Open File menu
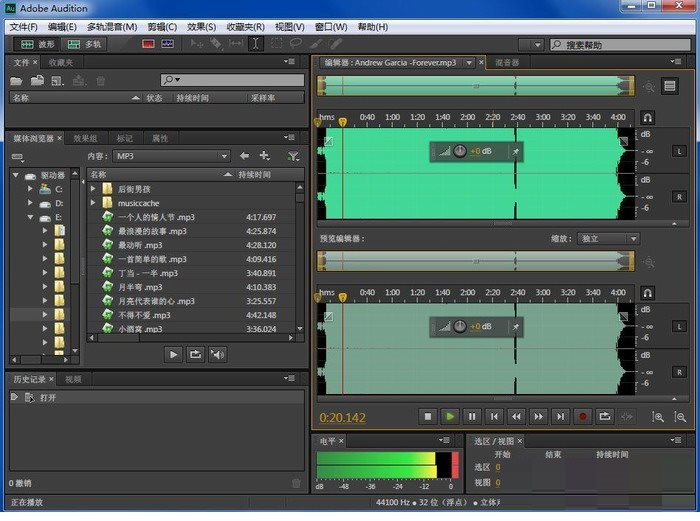Screen dimensions: 700x521 tap(23, 27)
